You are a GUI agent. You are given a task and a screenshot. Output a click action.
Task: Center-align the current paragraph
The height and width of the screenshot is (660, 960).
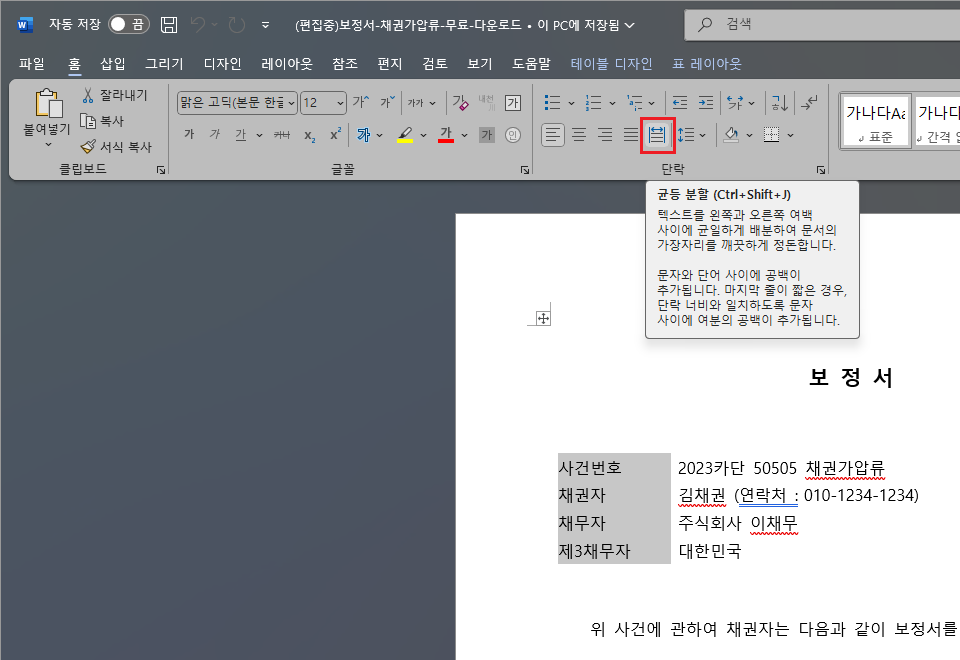point(579,134)
